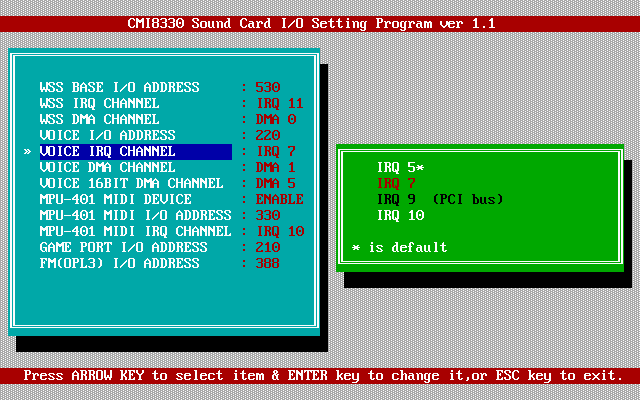Pick the default IRQ 5 option
The image size is (640, 400).
coord(400,167)
